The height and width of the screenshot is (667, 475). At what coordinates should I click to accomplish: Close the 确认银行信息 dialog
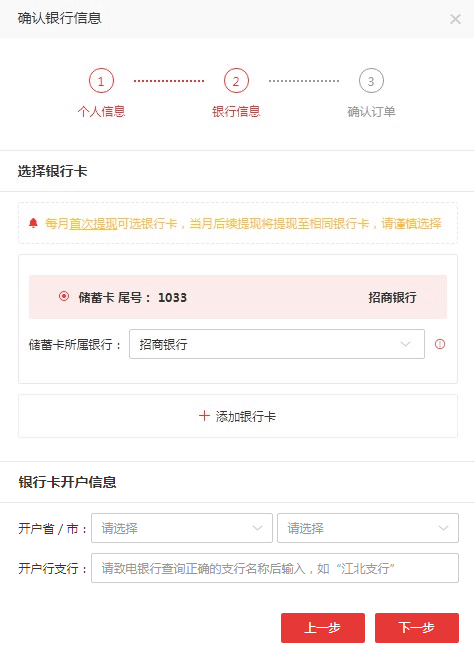point(455,19)
